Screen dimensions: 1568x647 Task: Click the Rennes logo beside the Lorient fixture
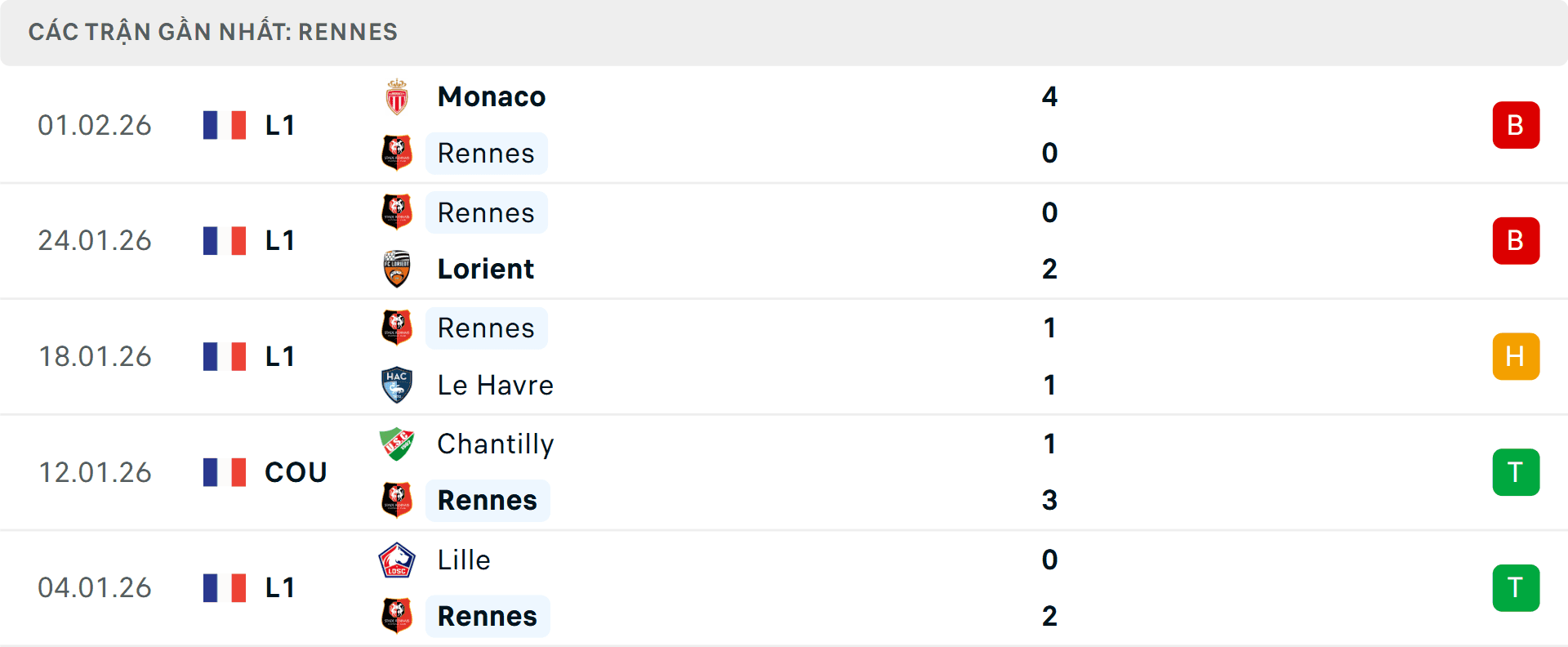[x=398, y=212]
